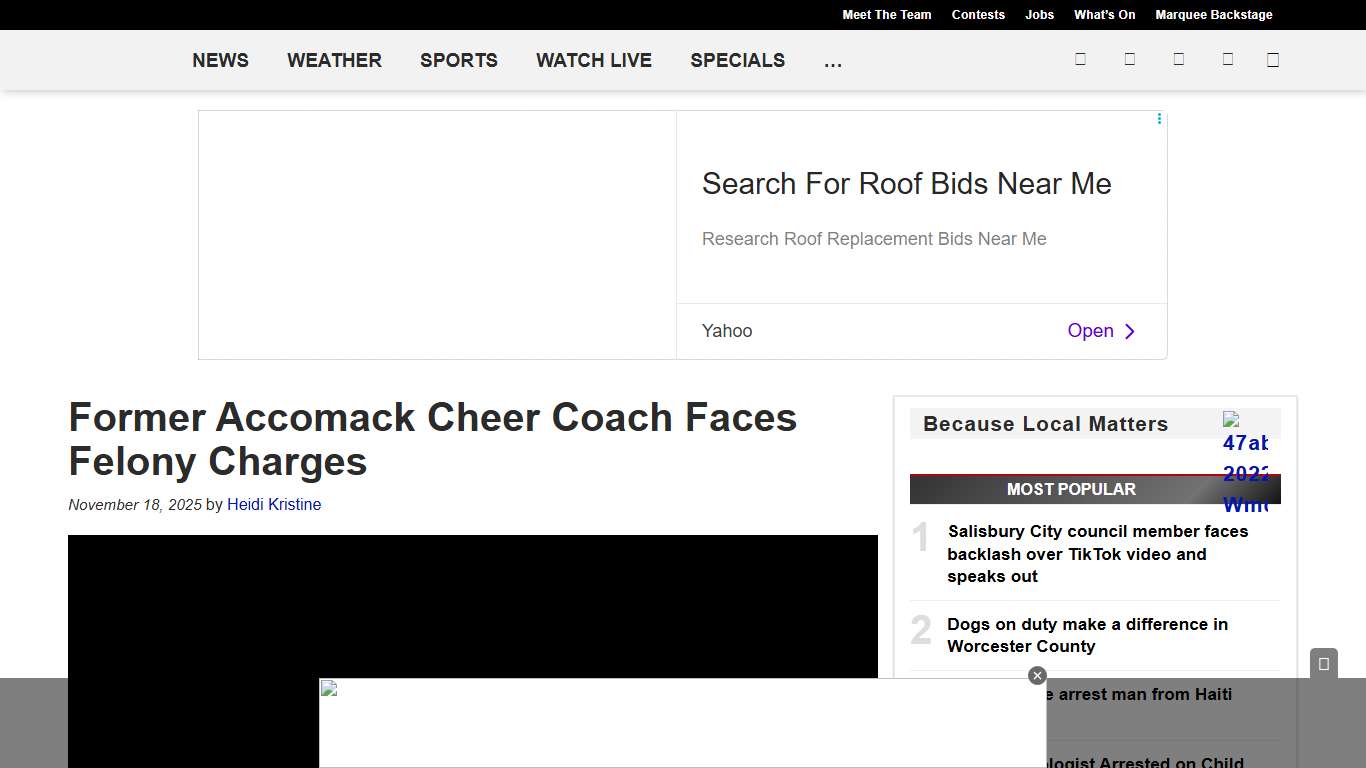Open the AdChoices options icon on the Yahoo ad

coord(1158,118)
